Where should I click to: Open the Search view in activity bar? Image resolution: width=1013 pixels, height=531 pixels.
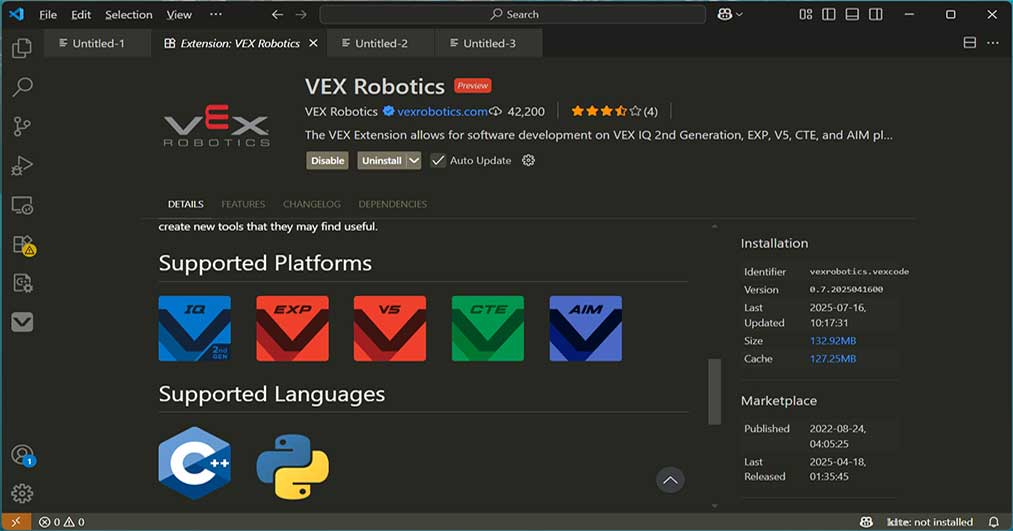pyautogui.click(x=22, y=87)
